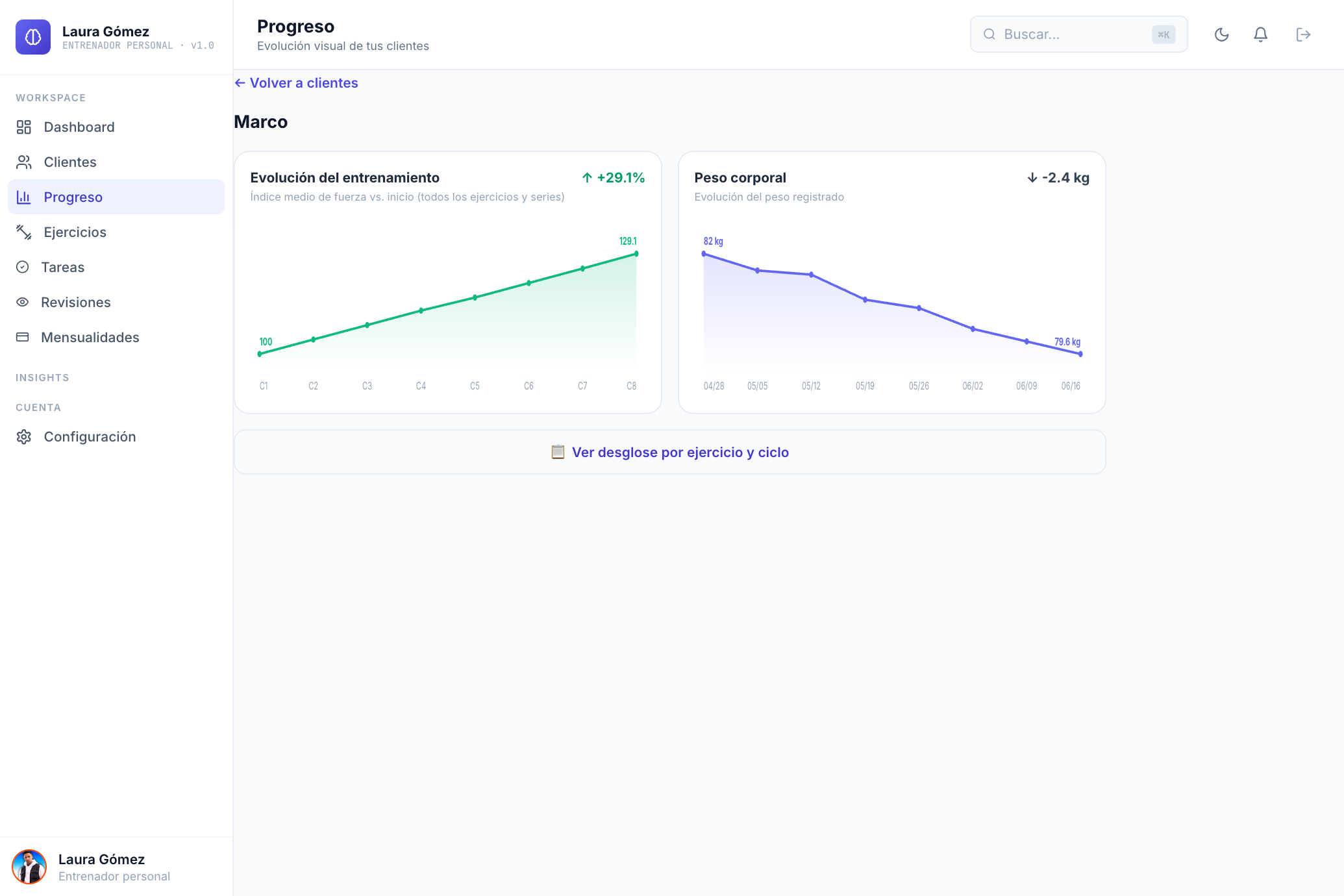This screenshot has height=896, width=1344.
Task: Click the Progreso bar chart icon
Action: pyautogui.click(x=24, y=197)
